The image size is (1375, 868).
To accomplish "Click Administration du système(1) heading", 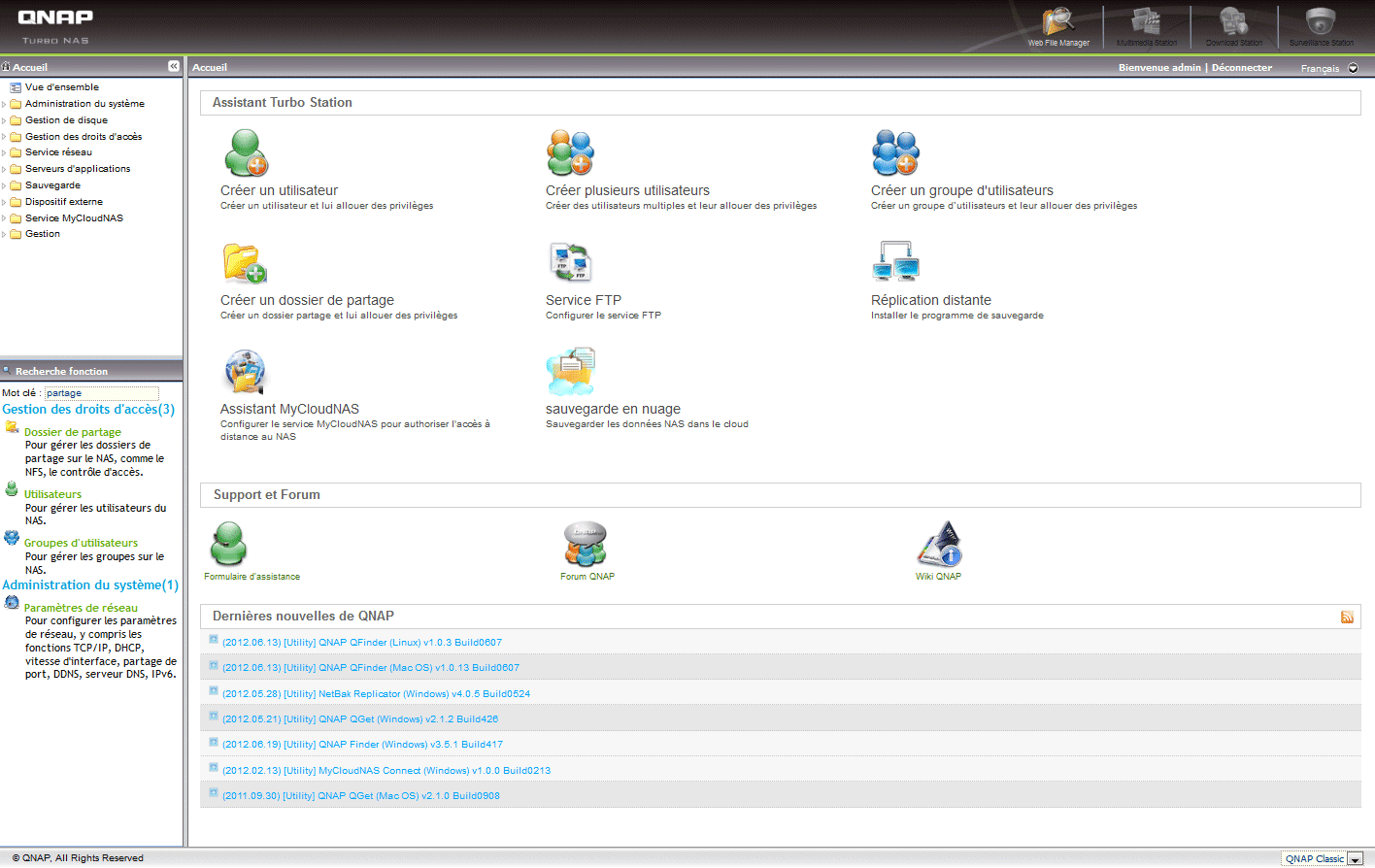I will coord(90,584).
